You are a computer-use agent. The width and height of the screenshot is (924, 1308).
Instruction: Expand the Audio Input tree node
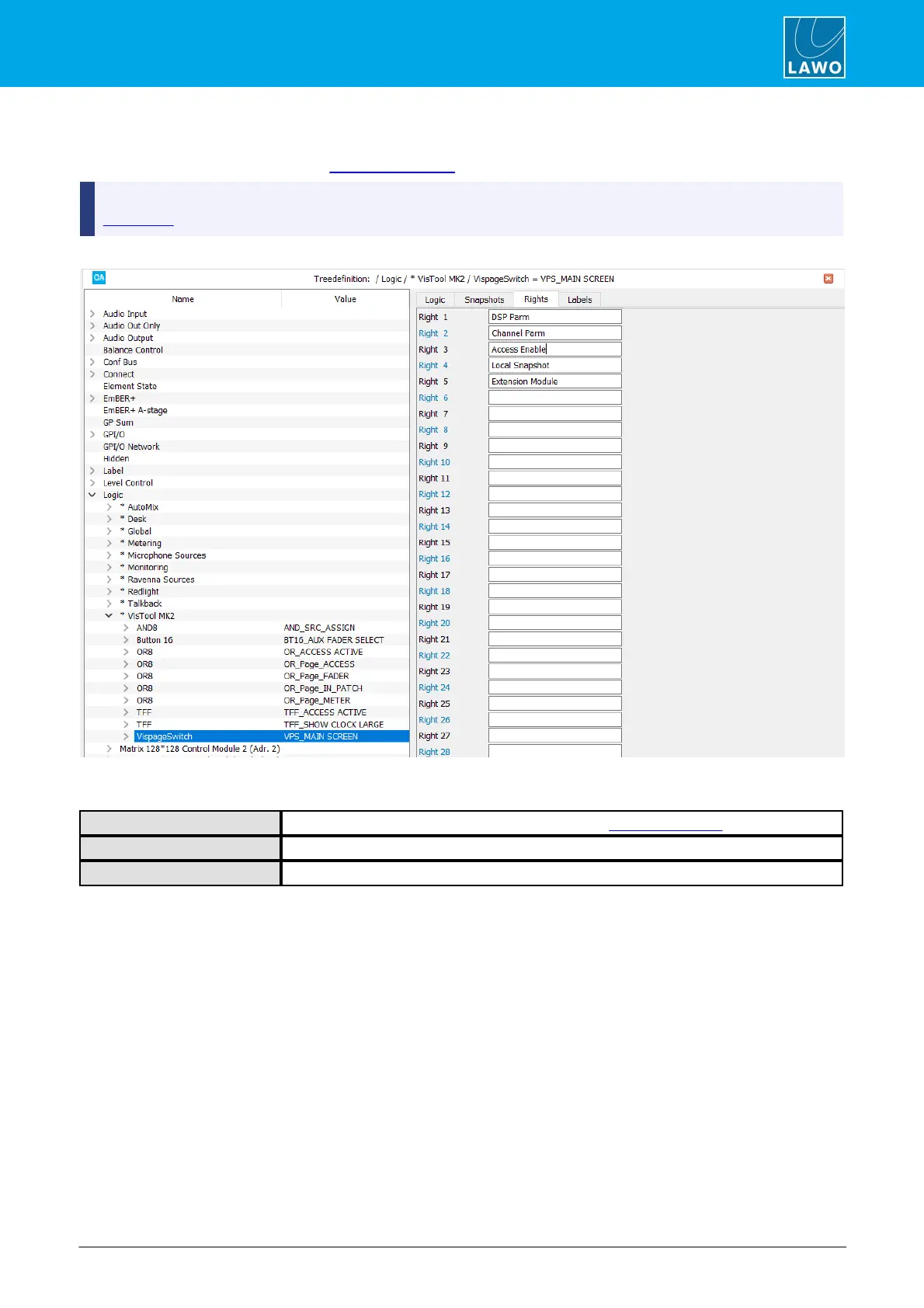92,314
